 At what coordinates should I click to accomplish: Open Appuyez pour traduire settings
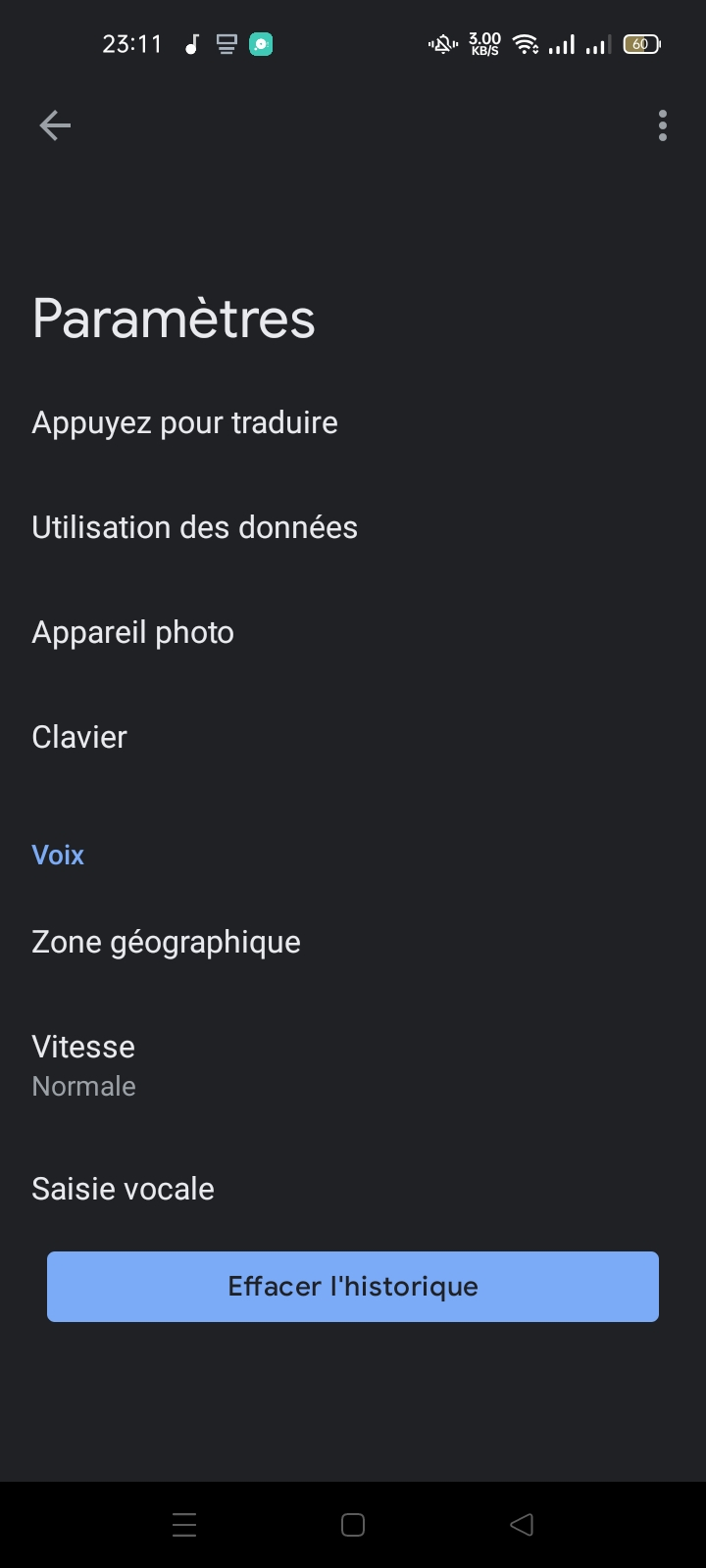point(184,422)
